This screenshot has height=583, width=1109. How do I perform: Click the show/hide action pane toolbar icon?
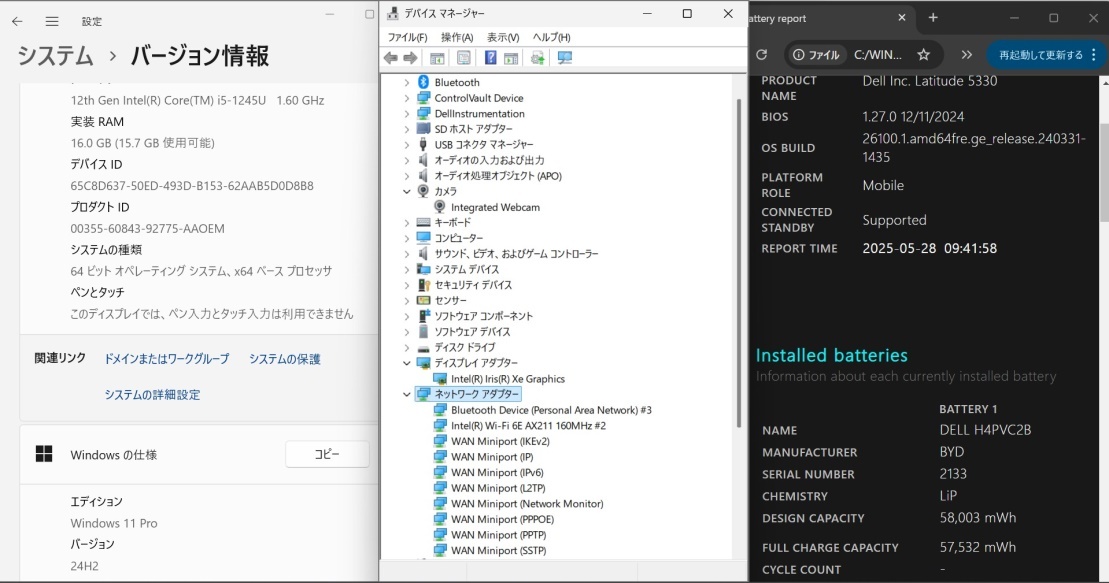click(x=511, y=58)
